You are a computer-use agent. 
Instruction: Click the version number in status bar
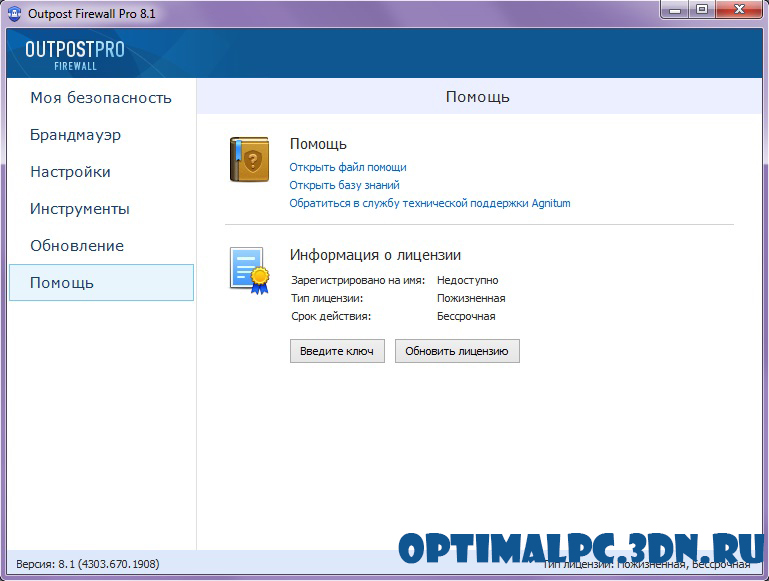(x=88, y=564)
